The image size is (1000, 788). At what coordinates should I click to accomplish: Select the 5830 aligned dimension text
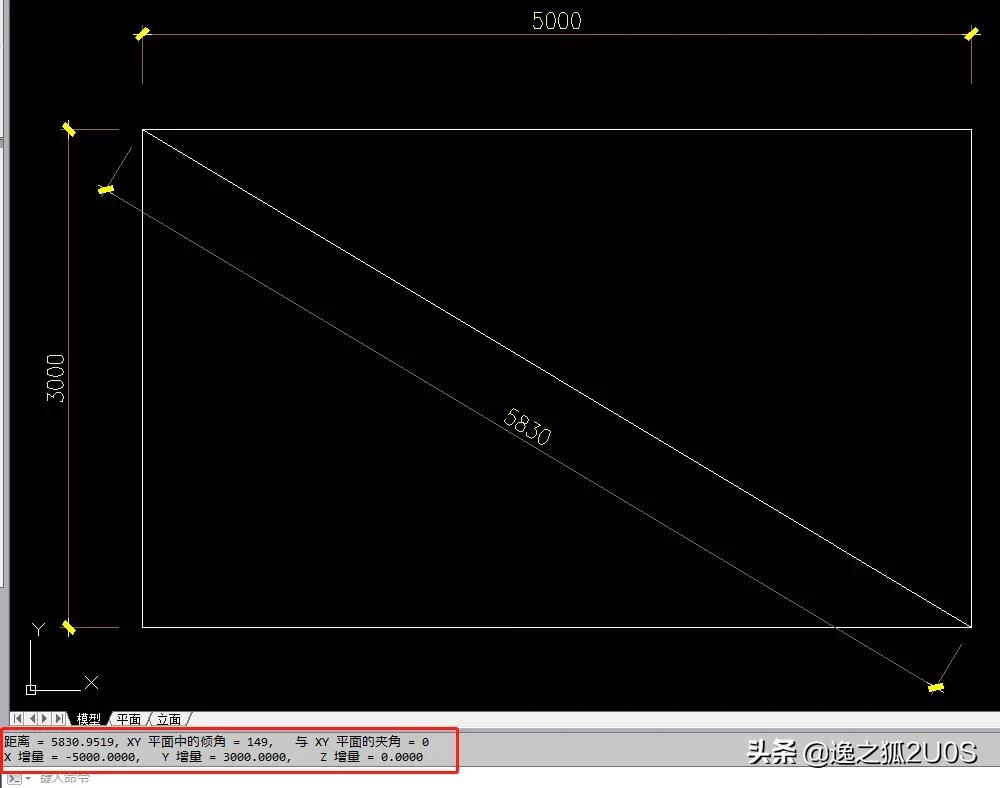[527, 427]
